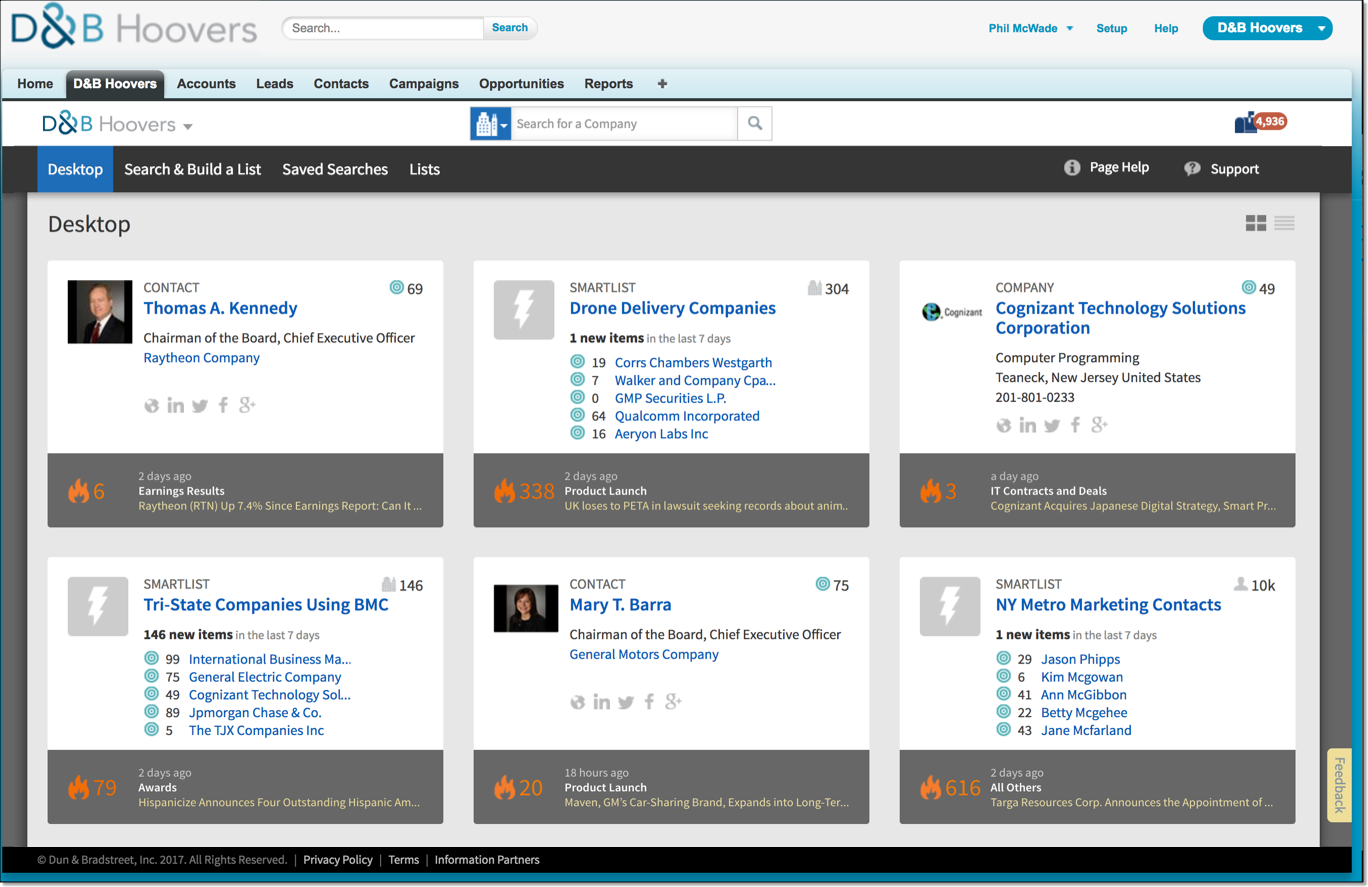Open Jpmorgan Chase & Co. link
The height and width of the screenshot is (887, 1368).
click(x=255, y=713)
